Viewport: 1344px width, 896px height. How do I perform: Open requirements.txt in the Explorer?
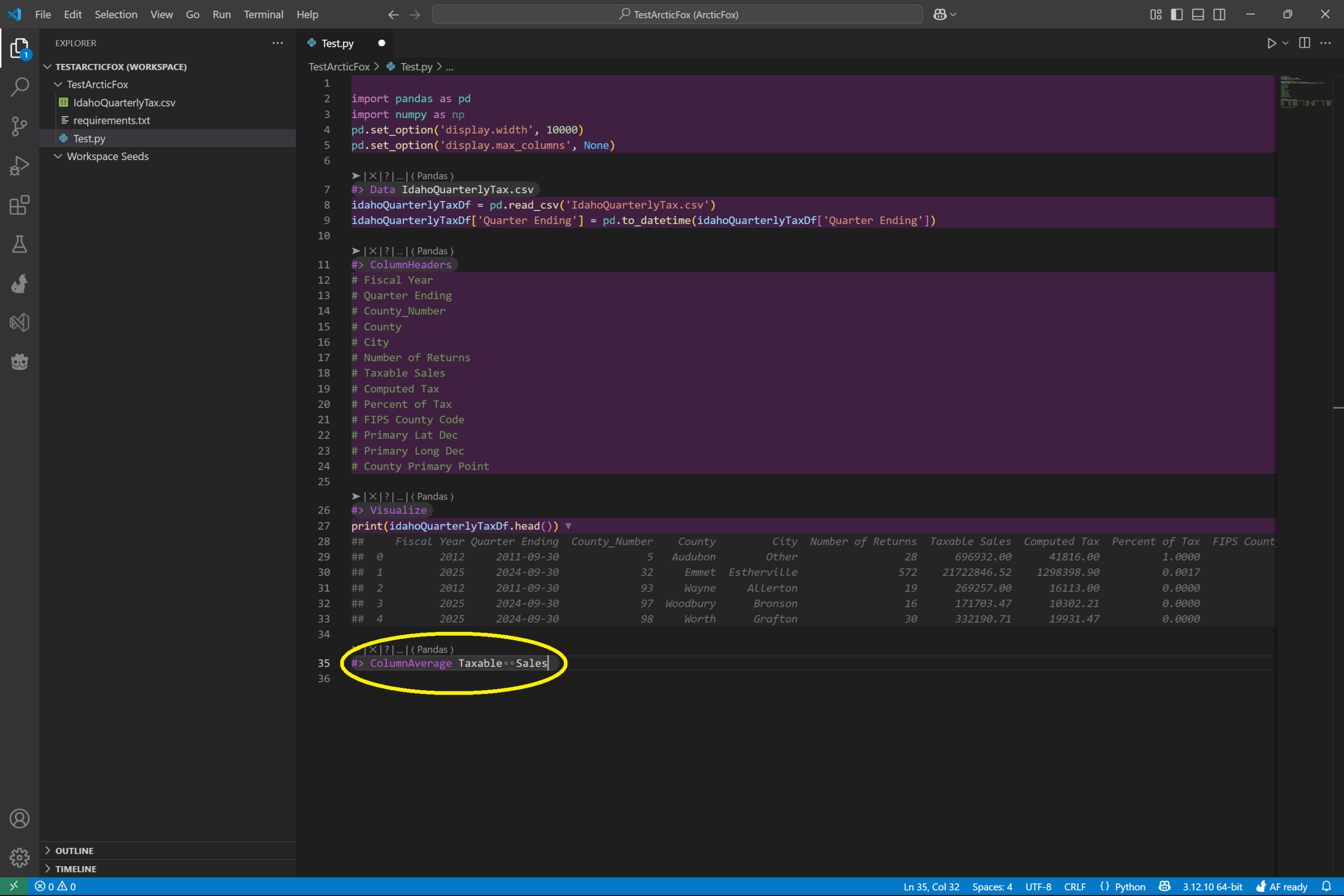click(111, 121)
